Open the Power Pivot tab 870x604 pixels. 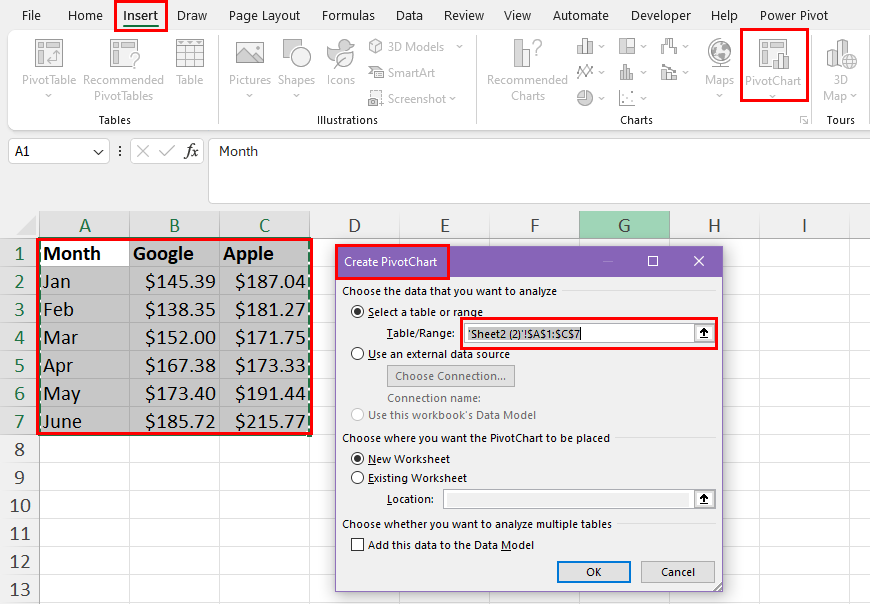pos(793,16)
